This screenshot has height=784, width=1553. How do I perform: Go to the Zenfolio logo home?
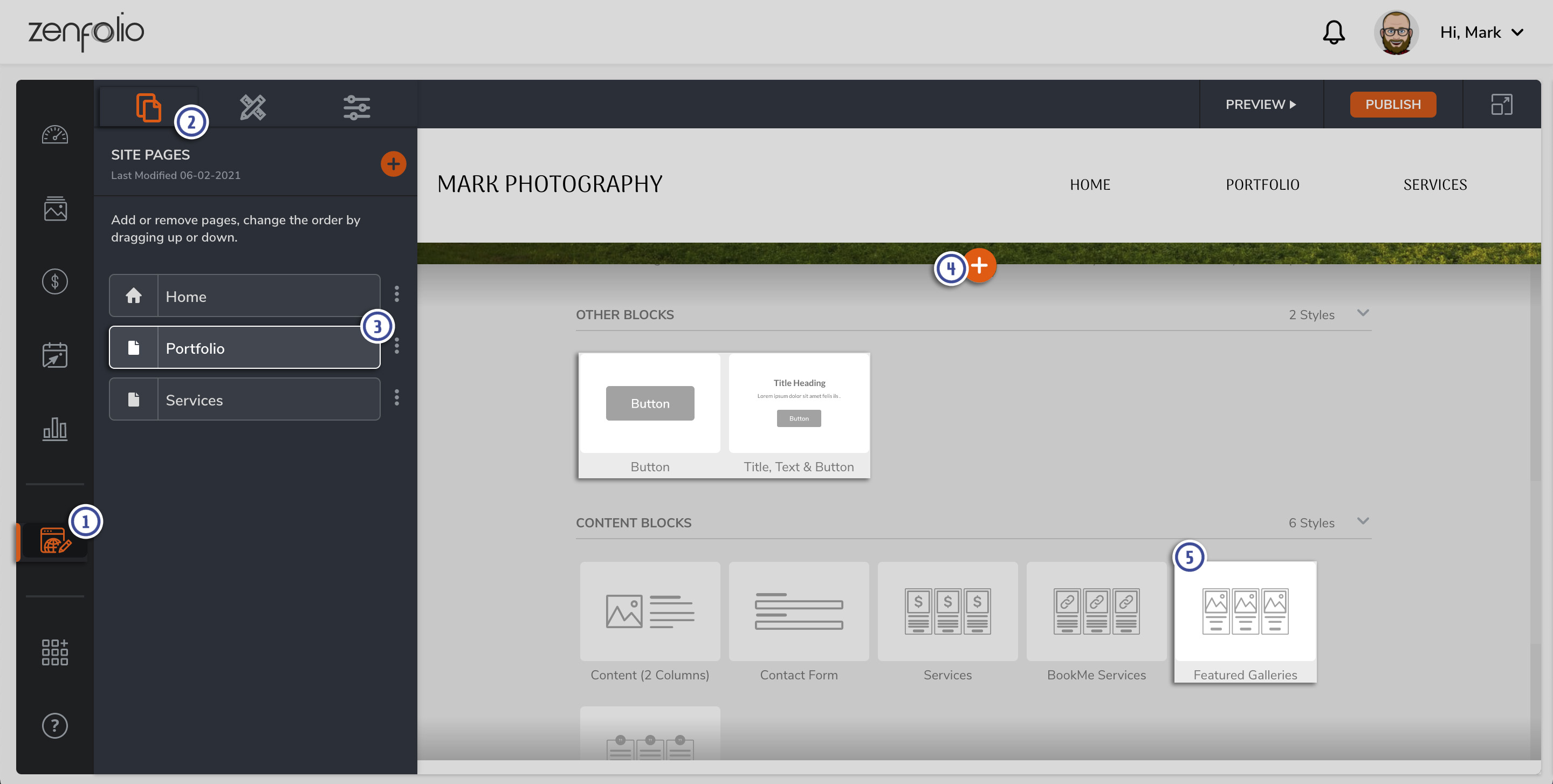click(86, 31)
